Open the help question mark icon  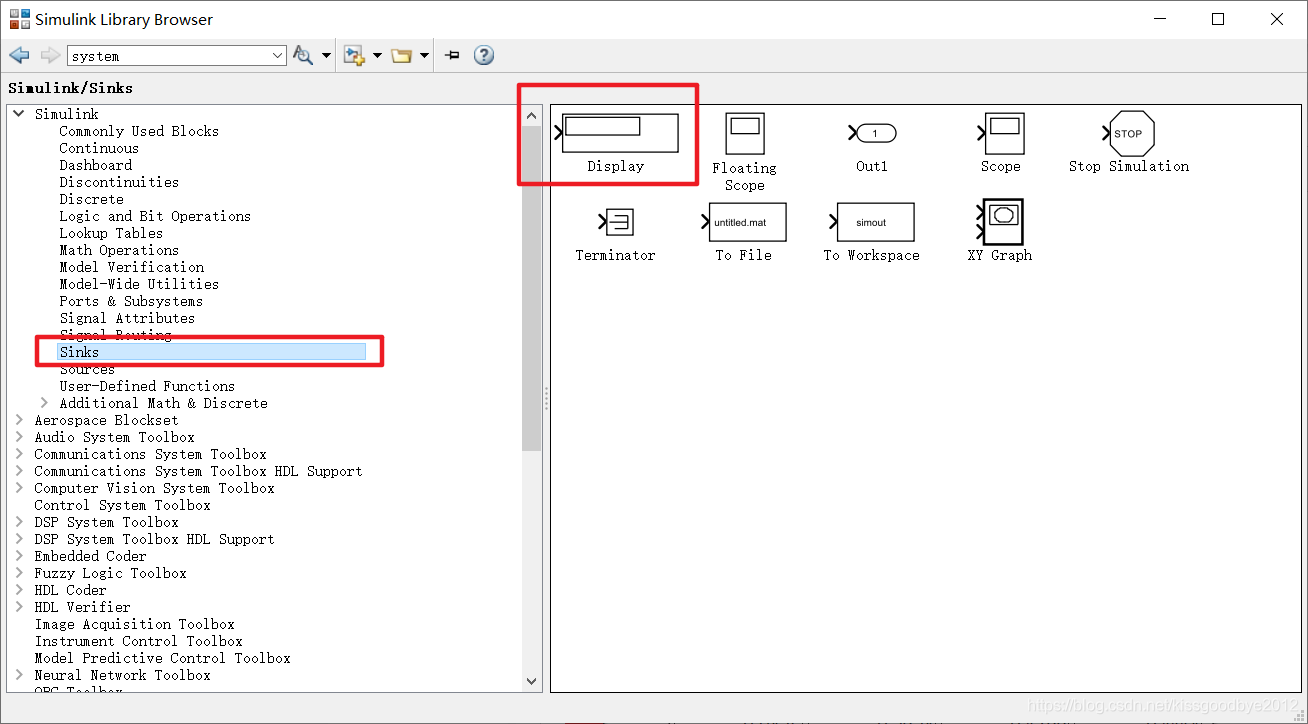click(x=484, y=56)
